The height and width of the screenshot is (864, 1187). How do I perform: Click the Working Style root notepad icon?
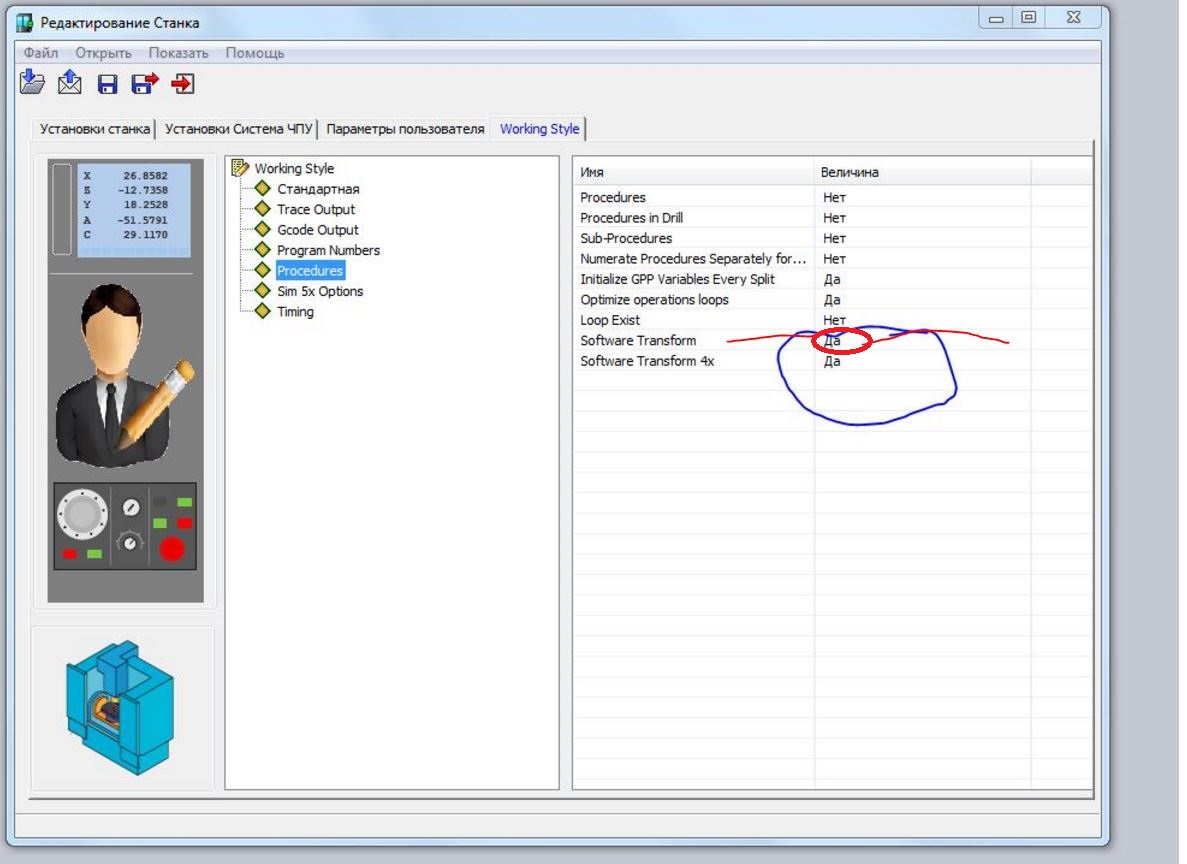(x=240, y=167)
